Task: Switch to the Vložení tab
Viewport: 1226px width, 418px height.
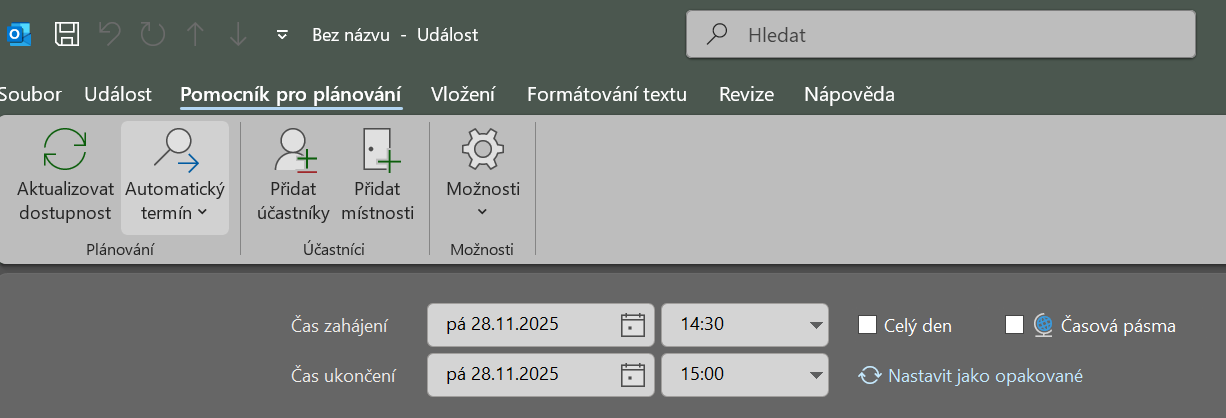Action: click(x=463, y=95)
